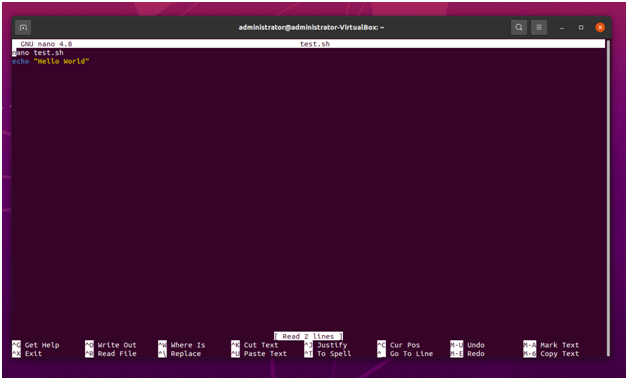
Task: Maximize the terminal window
Action: click(581, 28)
